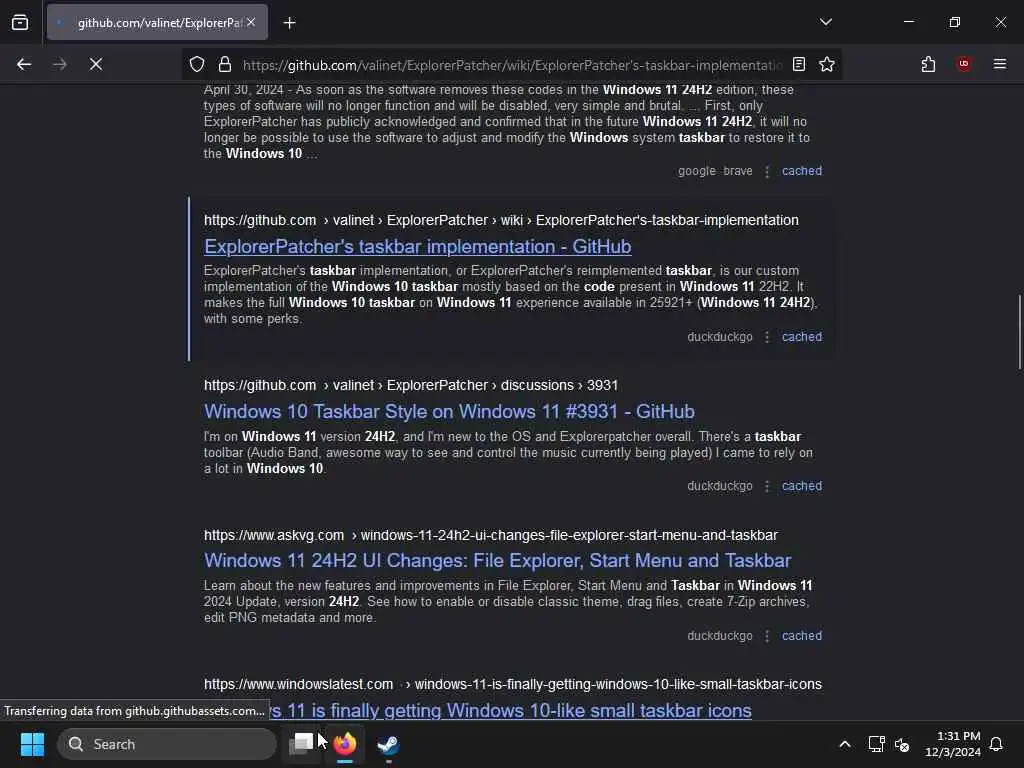This screenshot has height=768, width=1024.
Task: Open the muted volume tray icon
Action: pos(902,744)
